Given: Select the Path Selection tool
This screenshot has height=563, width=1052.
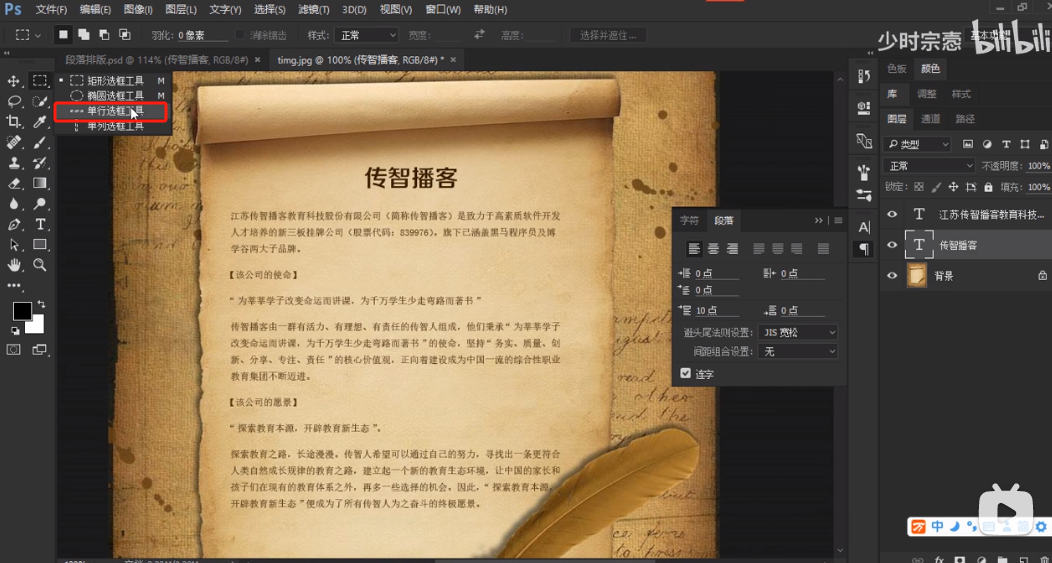Looking at the screenshot, I should 13,244.
